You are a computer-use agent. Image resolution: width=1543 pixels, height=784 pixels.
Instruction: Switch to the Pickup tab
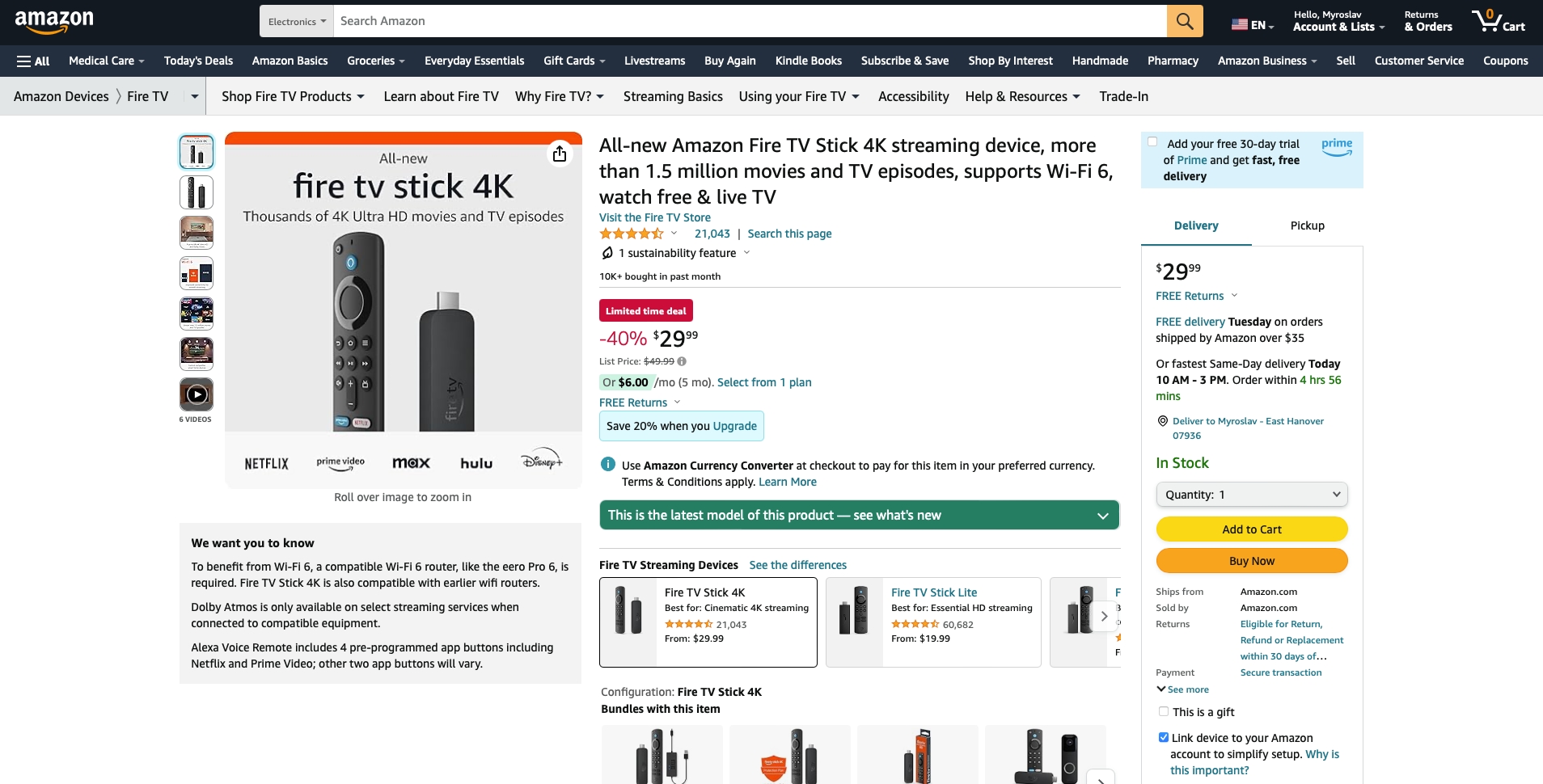tap(1307, 226)
